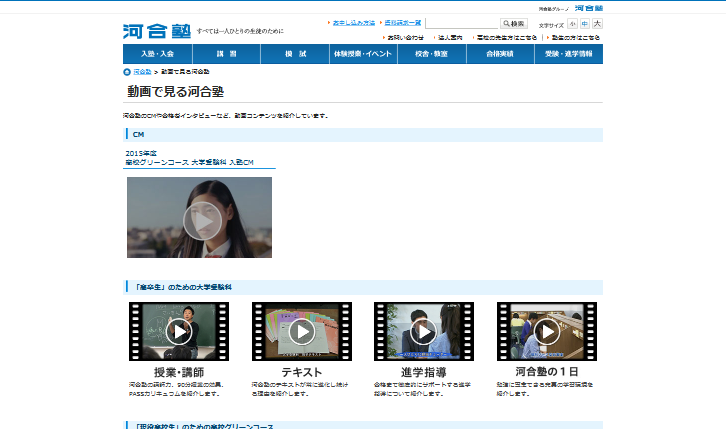Click the 2015年度 CM caption text
The width and height of the screenshot is (726, 429).
(x=189, y=158)
